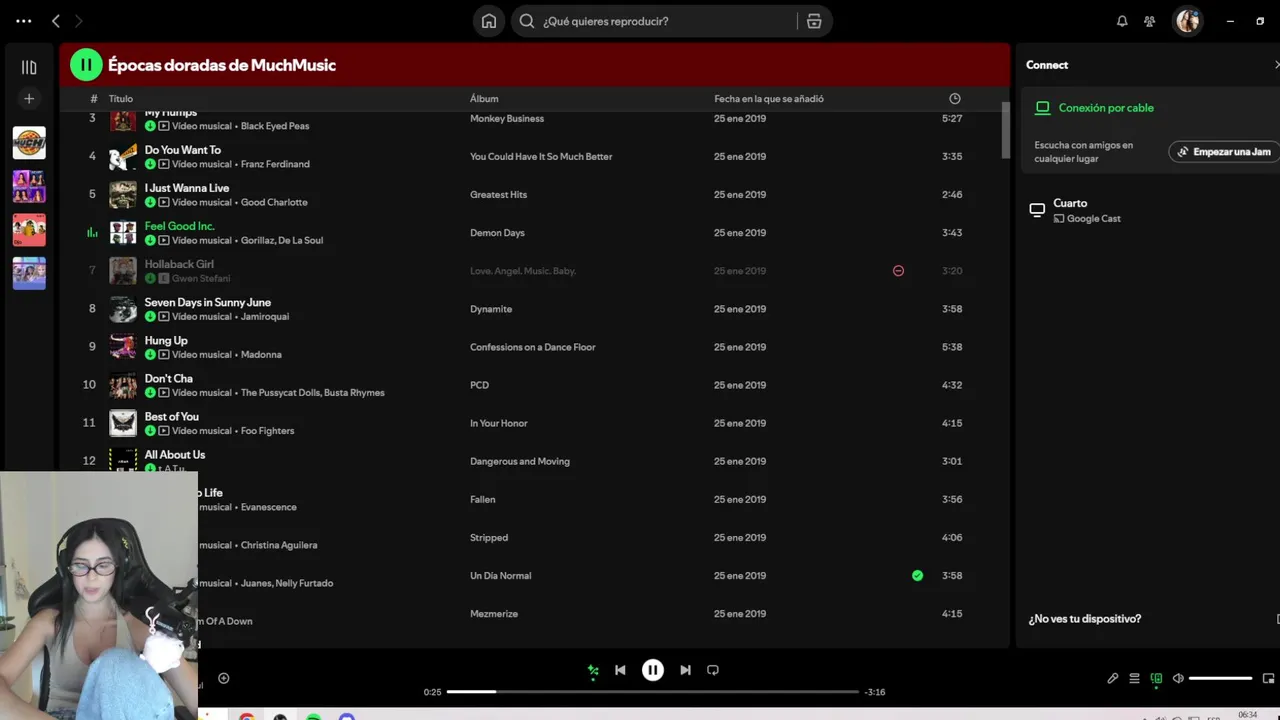Sort tracks by Álbum column
This screenshot has height=720, width=1280.
(484, 99)
